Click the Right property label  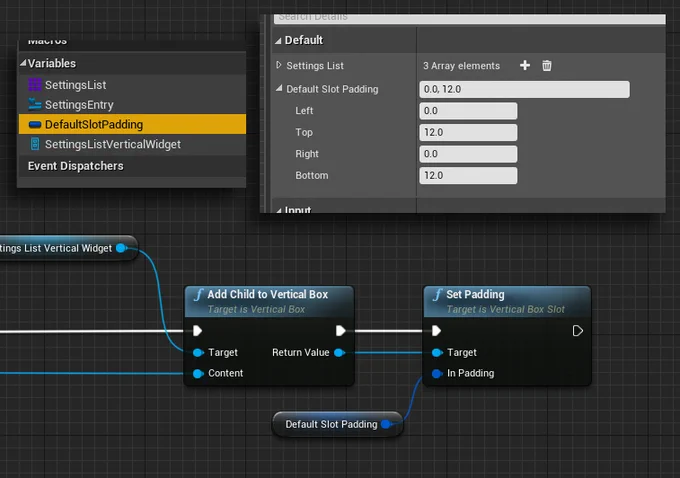(307, 154)
